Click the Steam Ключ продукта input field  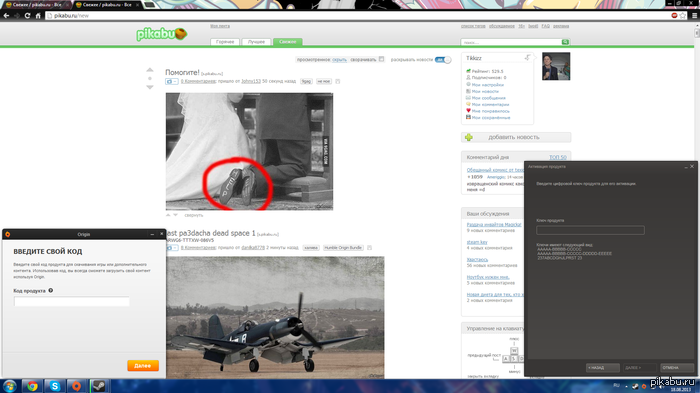pyautogui.click(x=590, y=230)
